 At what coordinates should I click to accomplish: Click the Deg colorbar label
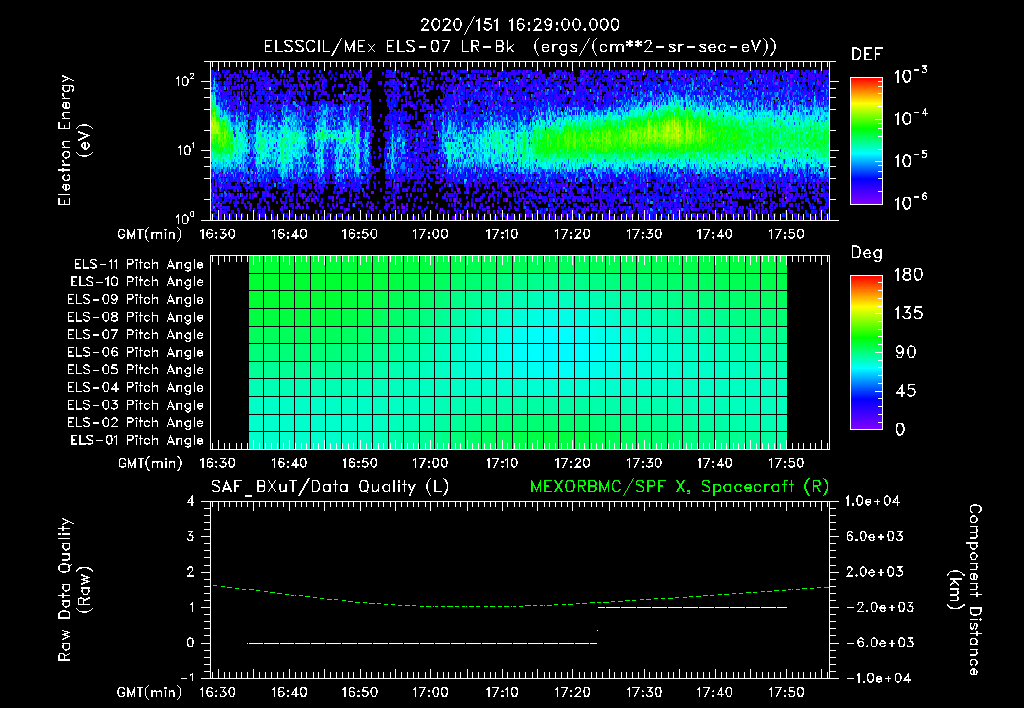pos(867,253)
